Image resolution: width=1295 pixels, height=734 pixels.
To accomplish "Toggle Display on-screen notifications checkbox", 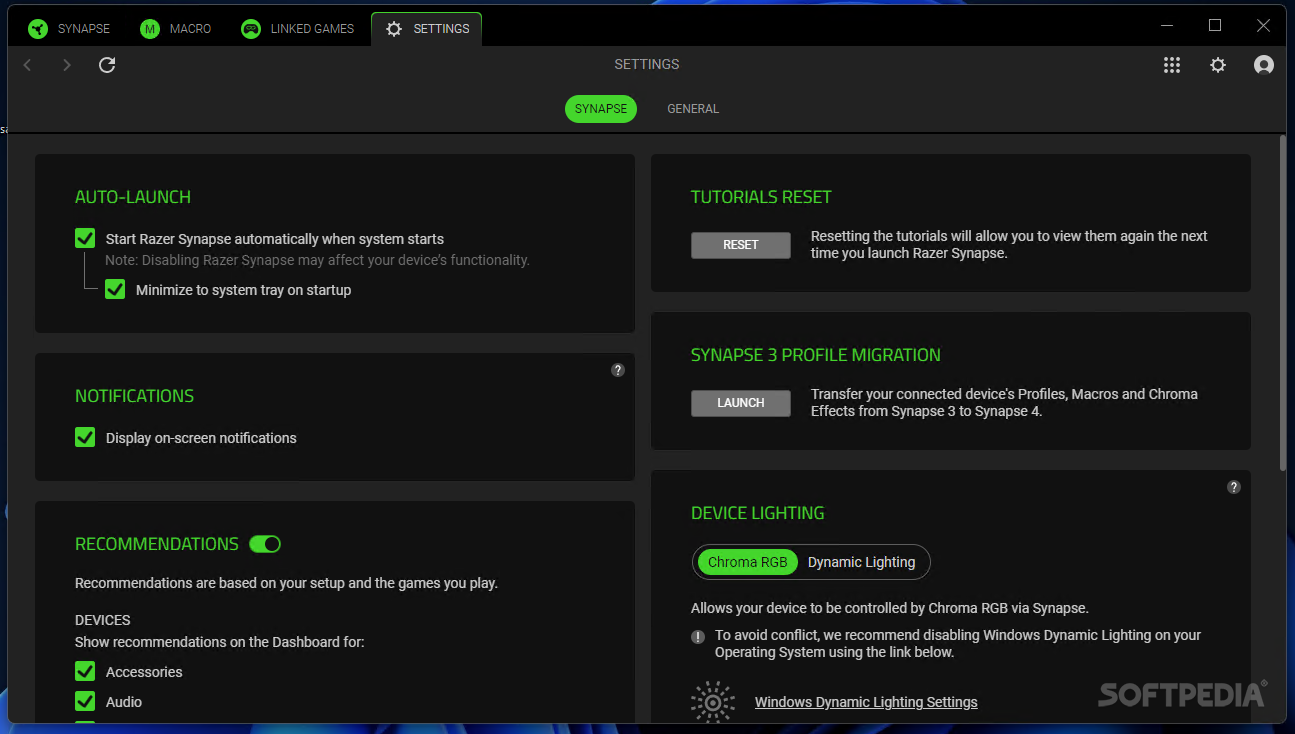I will coord(85,437).
